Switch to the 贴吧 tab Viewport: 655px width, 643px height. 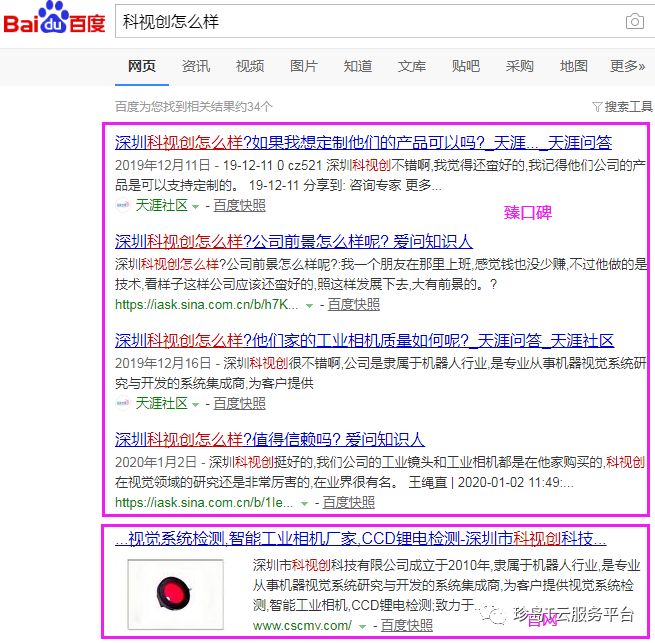click(466, 66)
